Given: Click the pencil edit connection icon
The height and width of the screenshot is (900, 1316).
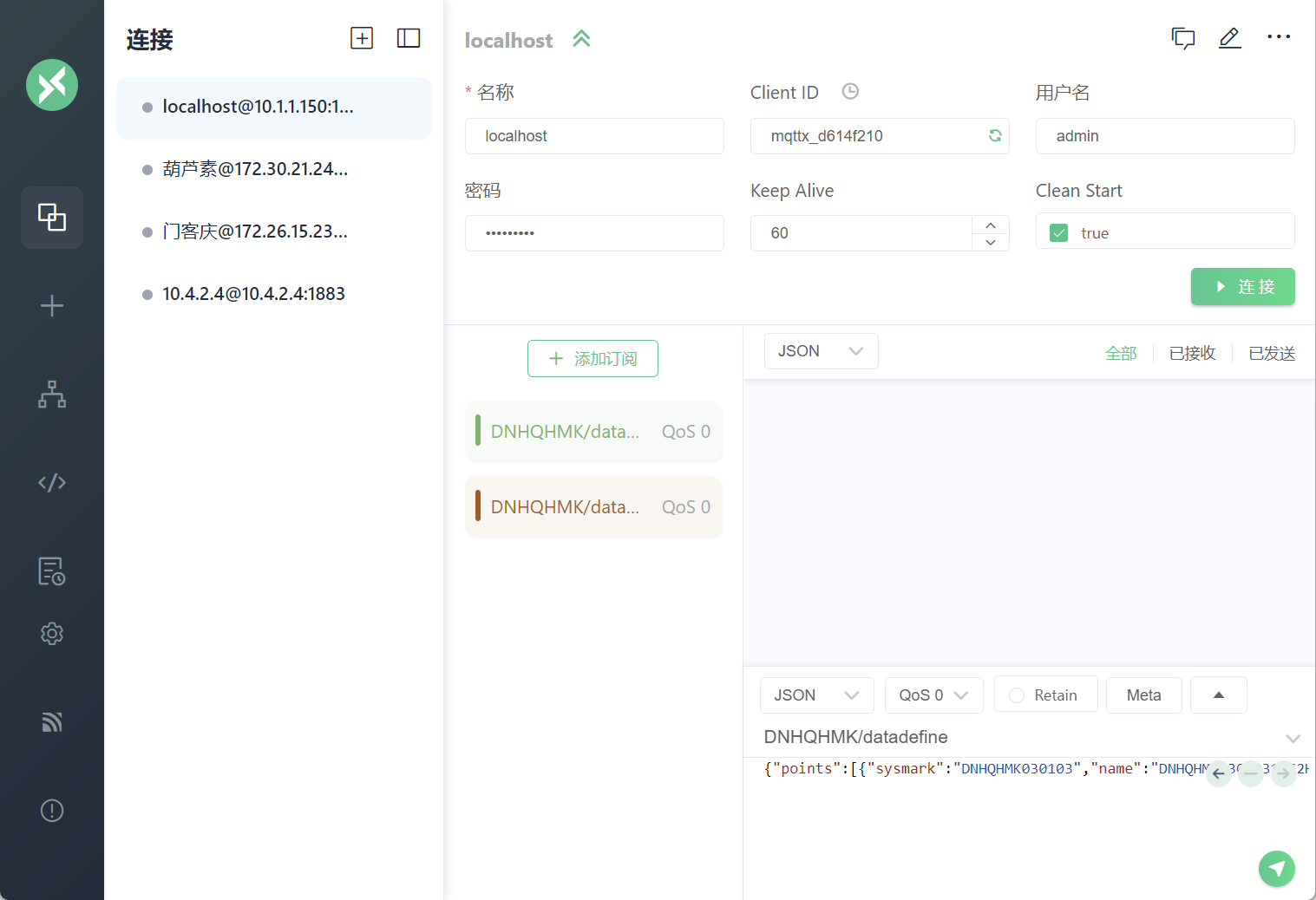Looking at the screenshot, I should point(1229,38).
